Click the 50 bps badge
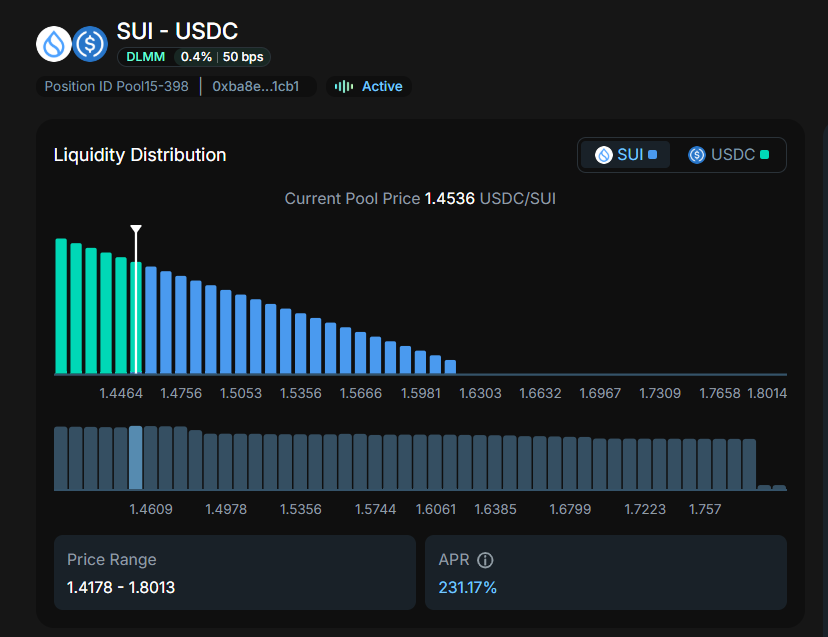 click(243, 57)
